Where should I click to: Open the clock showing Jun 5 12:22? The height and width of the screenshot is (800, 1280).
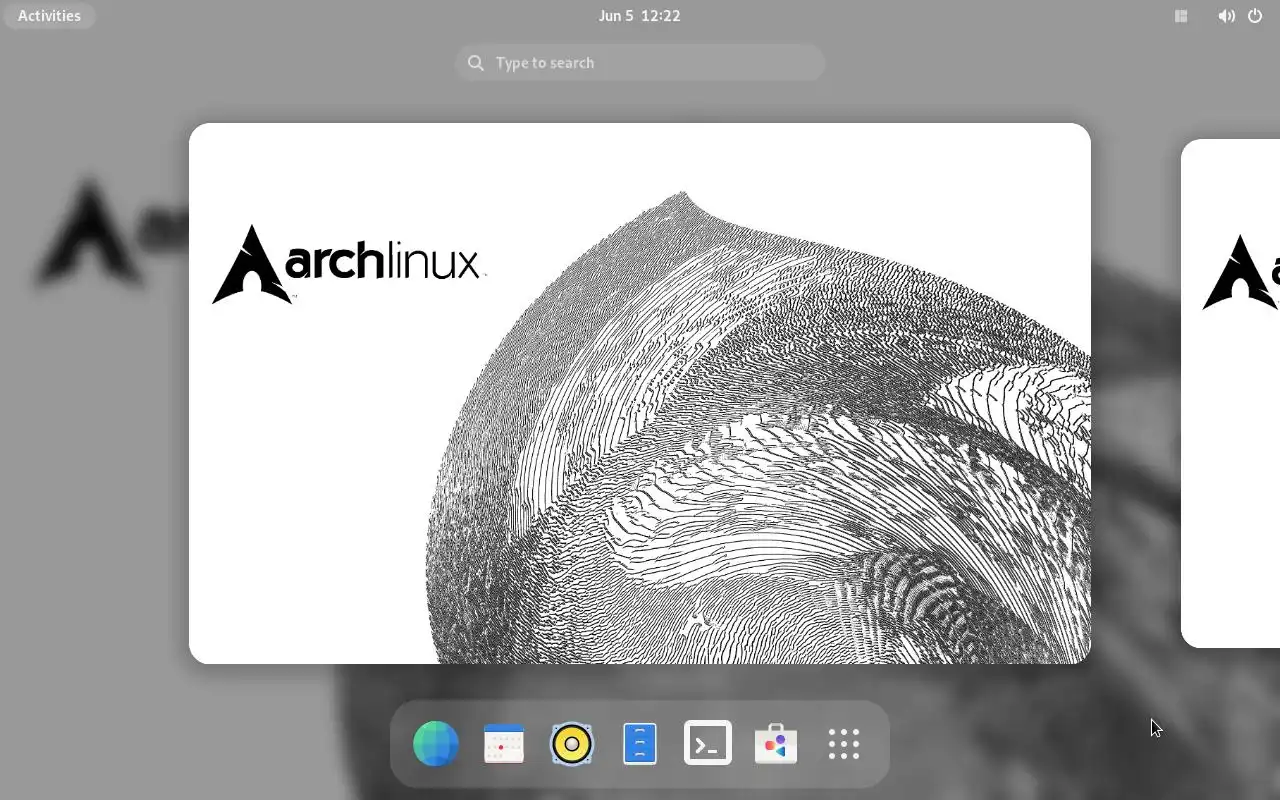(x=639, y=16)
